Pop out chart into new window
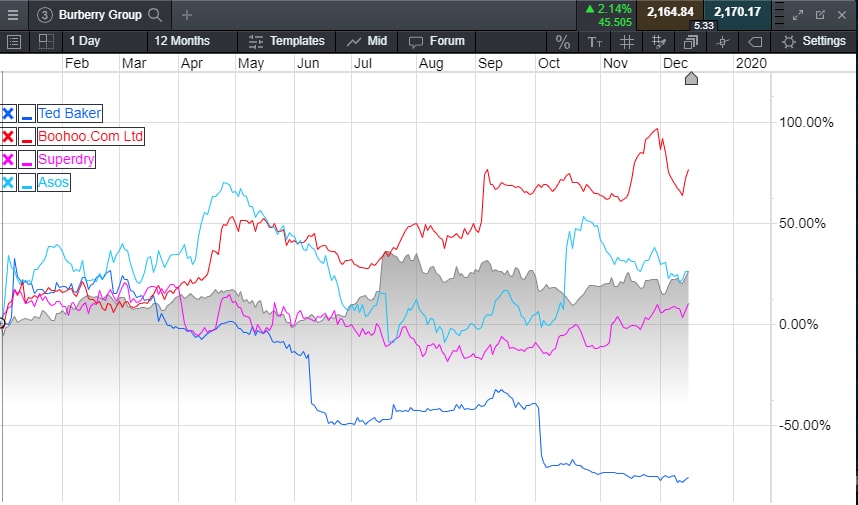Image resolution: width=858 pixels, height=505 pixels. 820,15
